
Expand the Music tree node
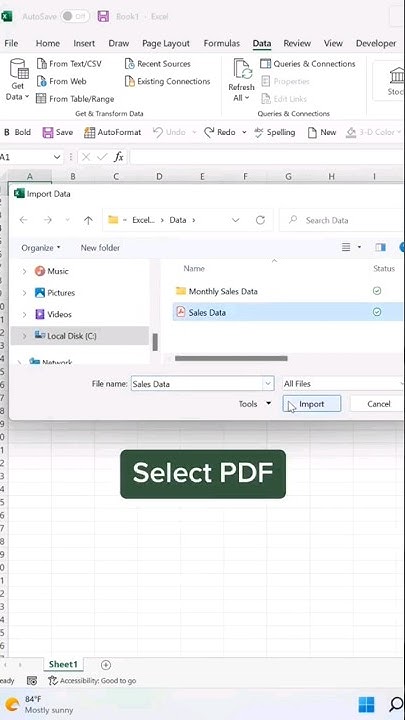[x=24, y=271]
